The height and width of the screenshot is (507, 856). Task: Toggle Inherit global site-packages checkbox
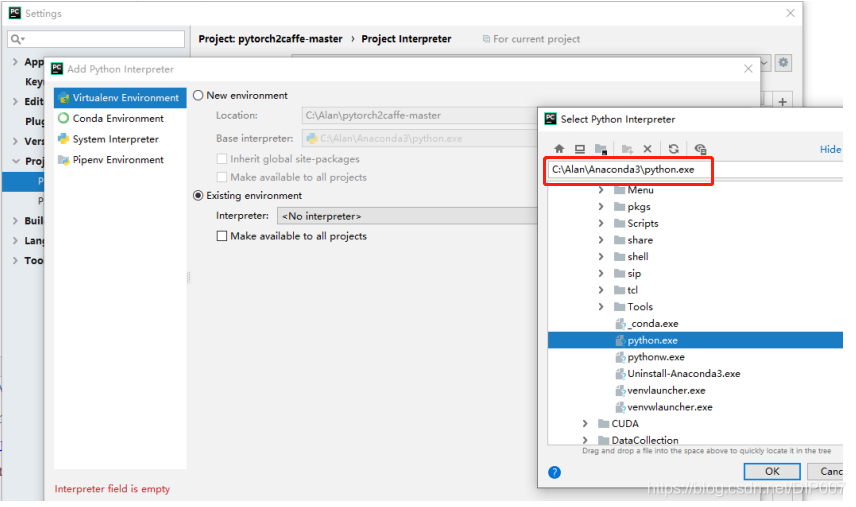[222, 159]
